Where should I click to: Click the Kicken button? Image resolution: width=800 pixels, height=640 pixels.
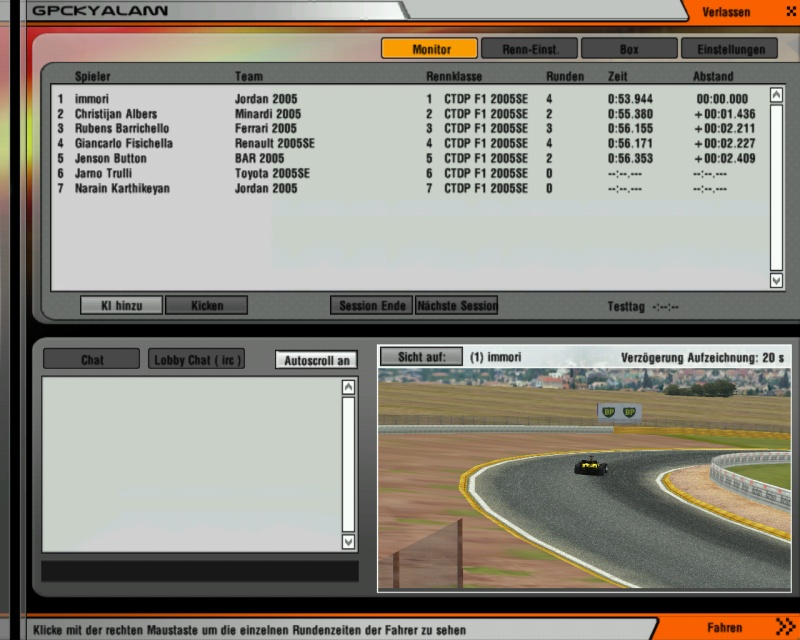[206, 306]
